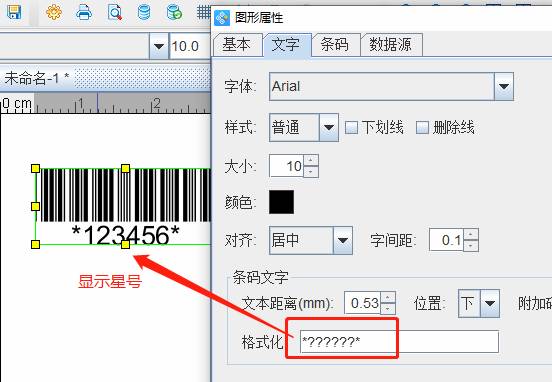Click the save floppy disk icon
This screenshot has height=382, width=552.
[x=14, y=12]
